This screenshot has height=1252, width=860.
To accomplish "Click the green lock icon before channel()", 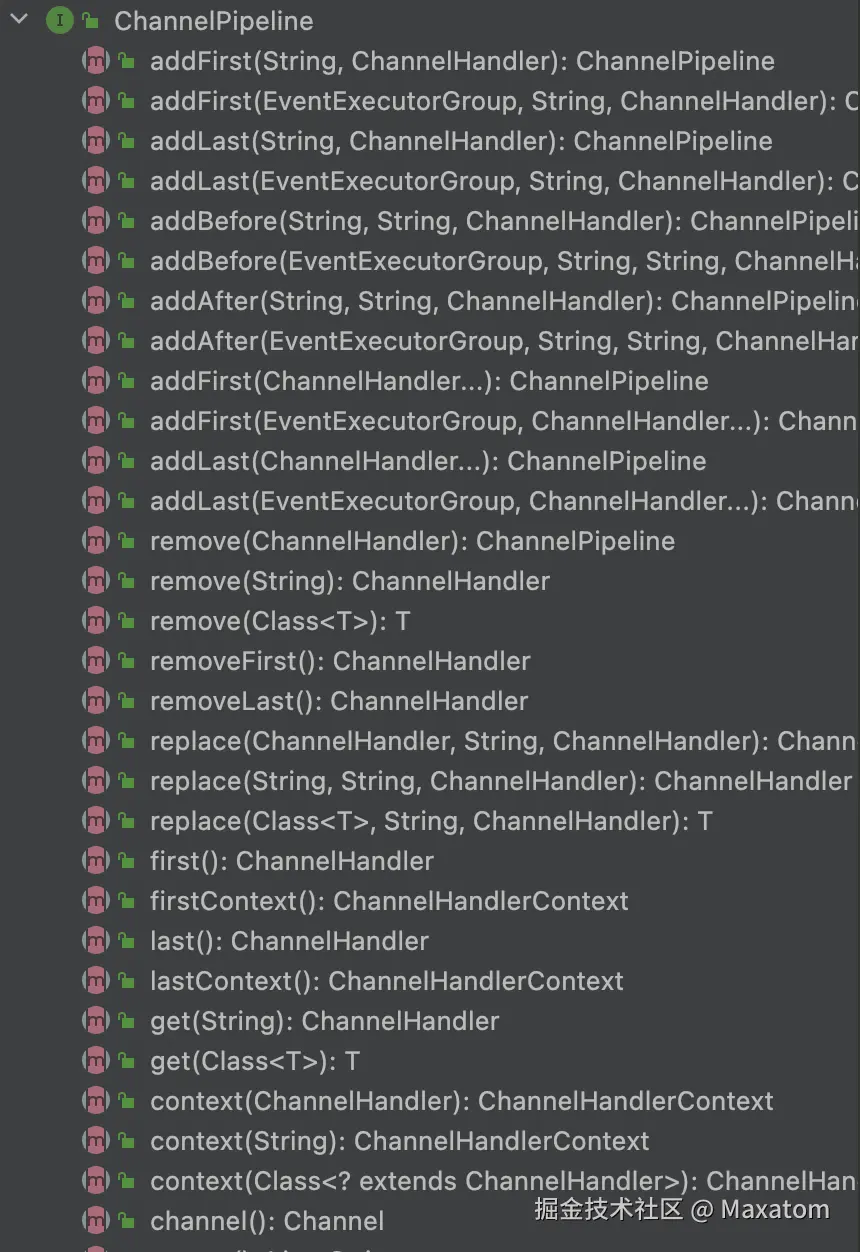I will click(126, 1220).
